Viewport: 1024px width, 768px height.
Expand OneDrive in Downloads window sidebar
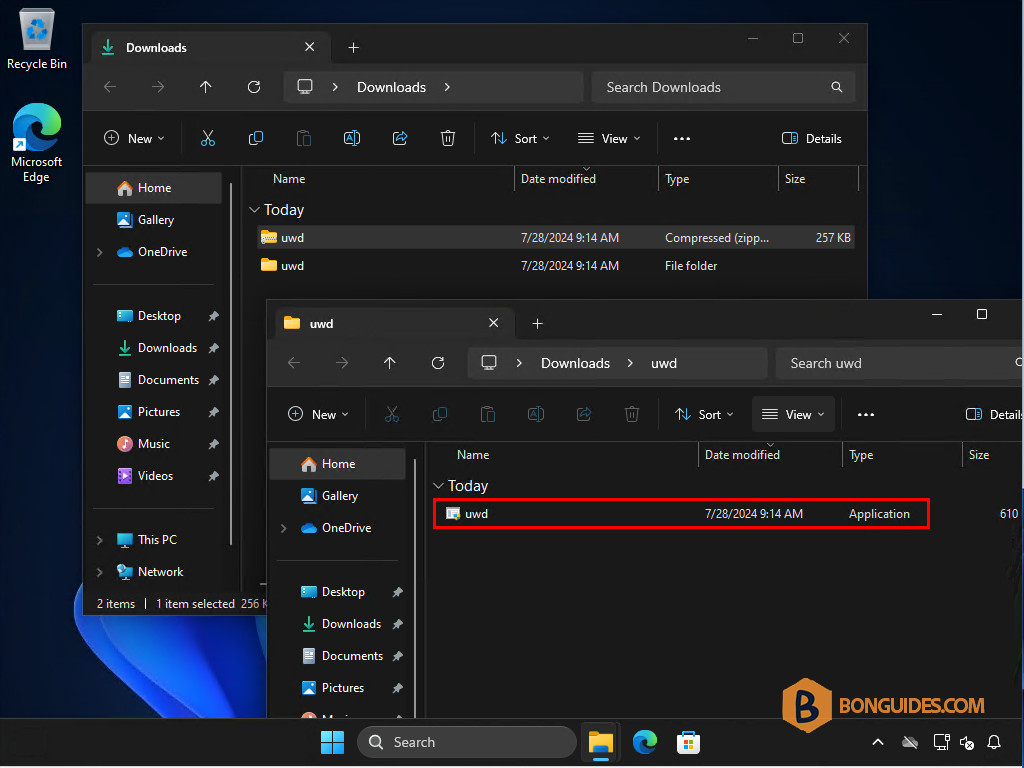click(100, 252)
